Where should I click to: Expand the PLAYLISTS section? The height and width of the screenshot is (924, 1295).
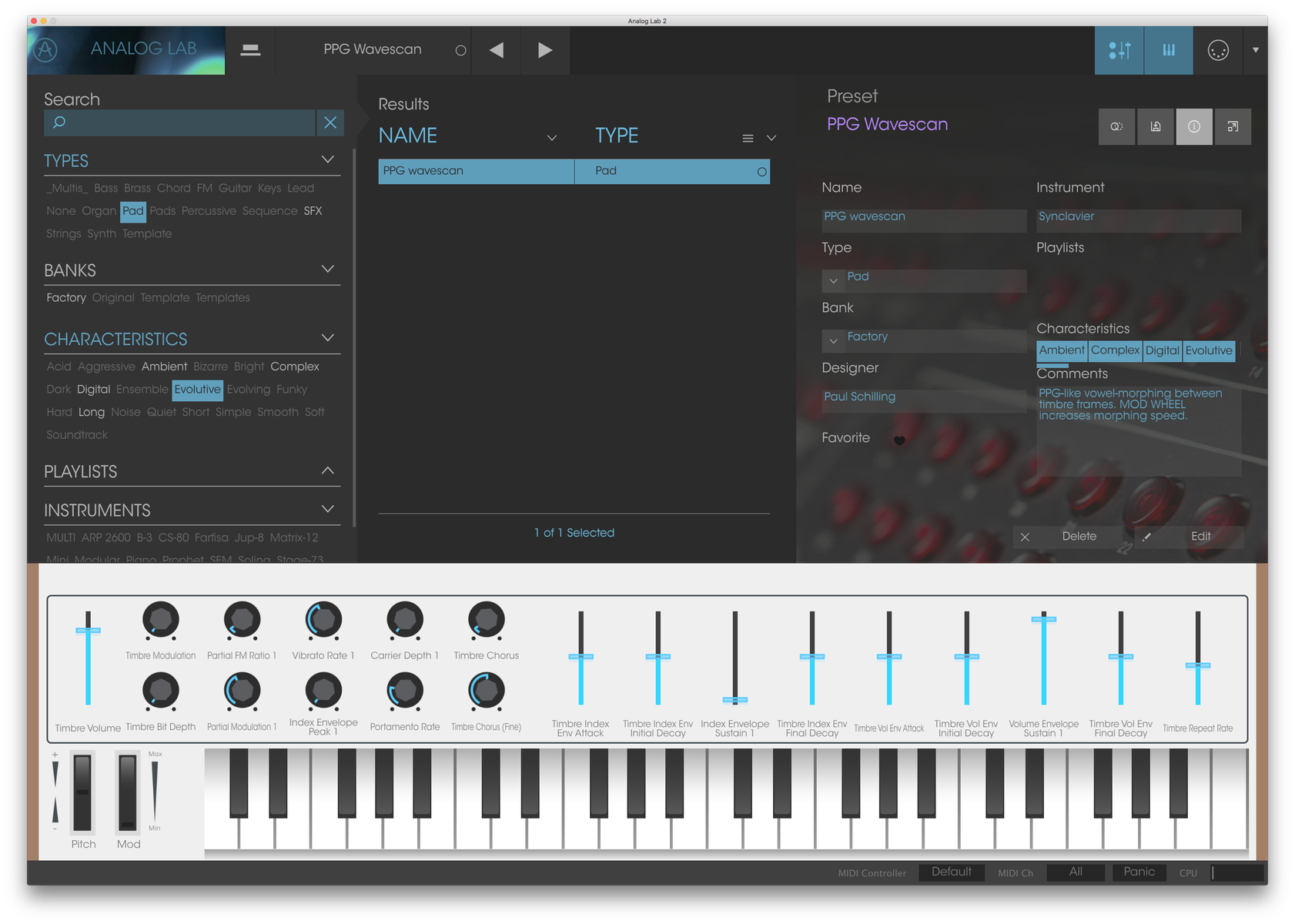tap(328, 470)
